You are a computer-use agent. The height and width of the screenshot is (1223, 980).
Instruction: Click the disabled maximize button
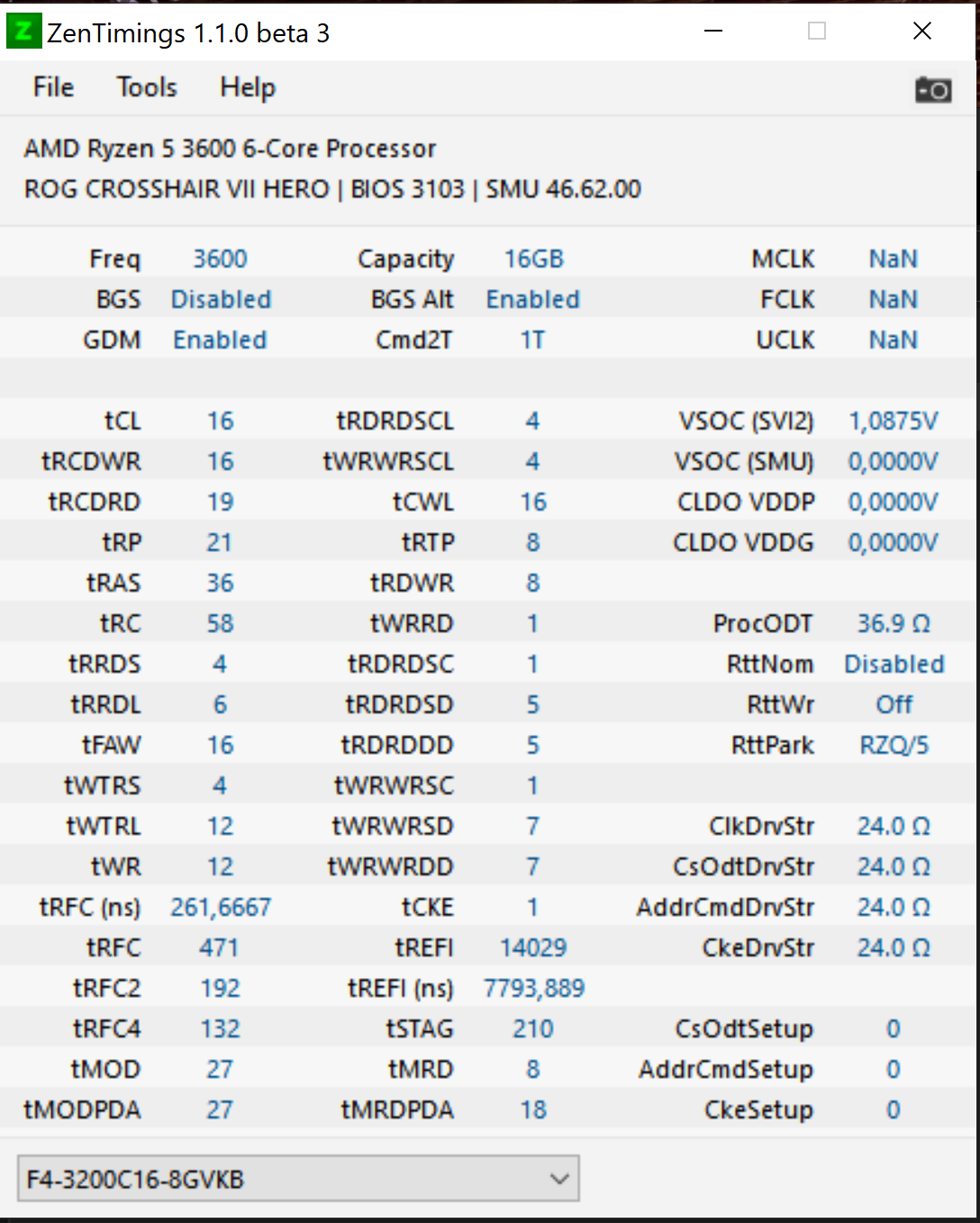point(817,32)
